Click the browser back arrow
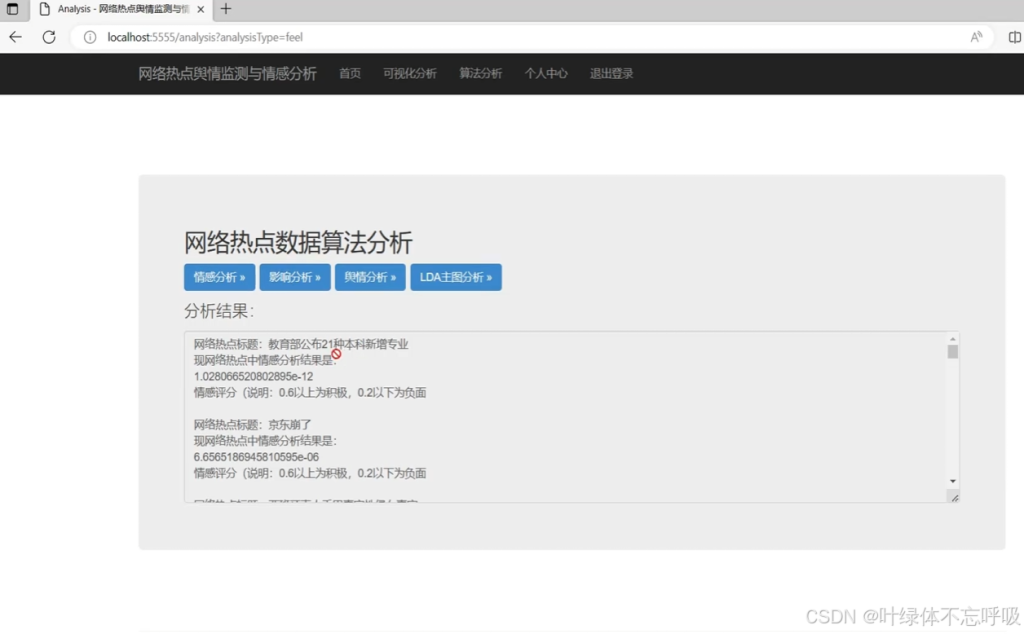 tap(14, 36)
